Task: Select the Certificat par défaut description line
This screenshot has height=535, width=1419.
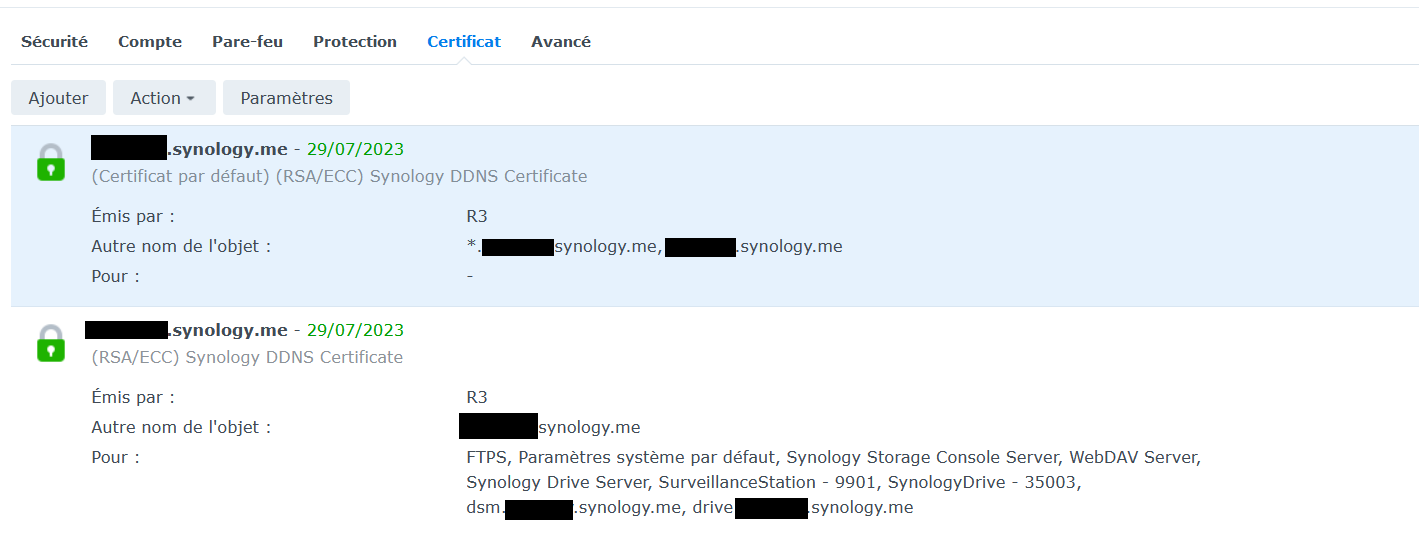Action: [x=339, y=177]
